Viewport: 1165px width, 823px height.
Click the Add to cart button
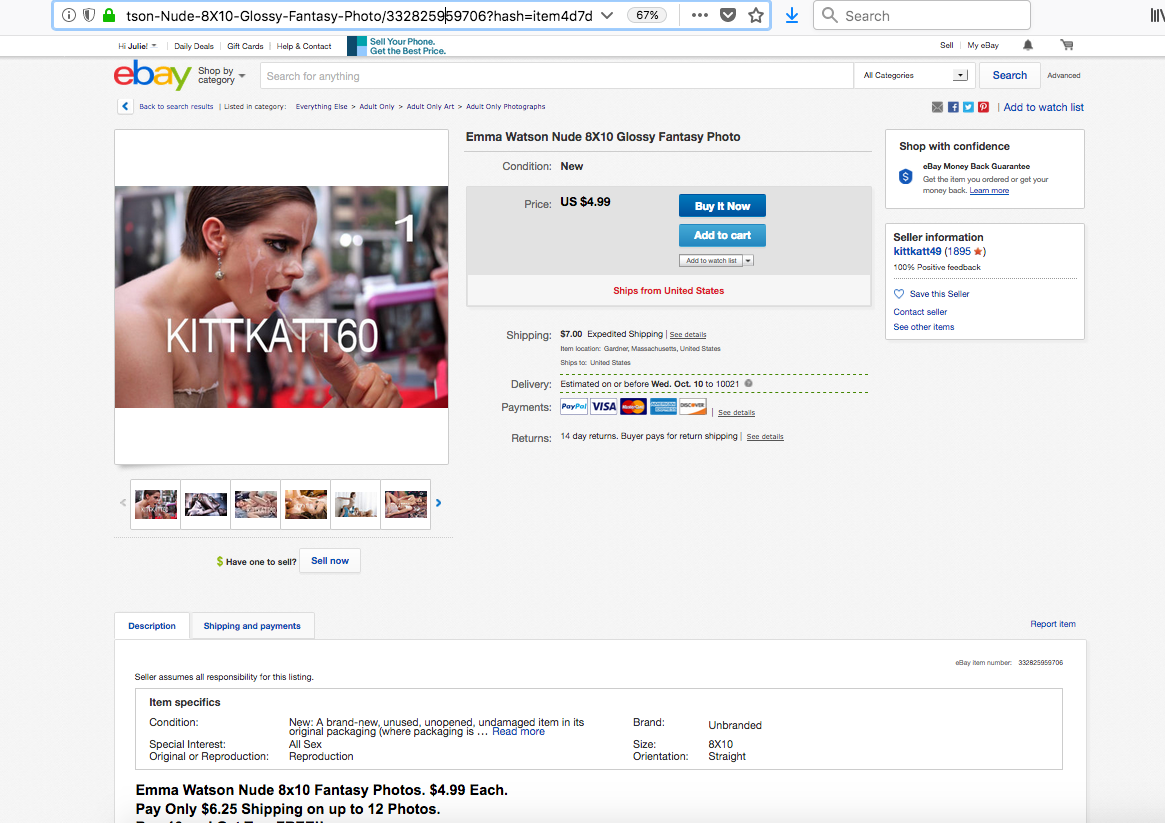pos(722,235)
